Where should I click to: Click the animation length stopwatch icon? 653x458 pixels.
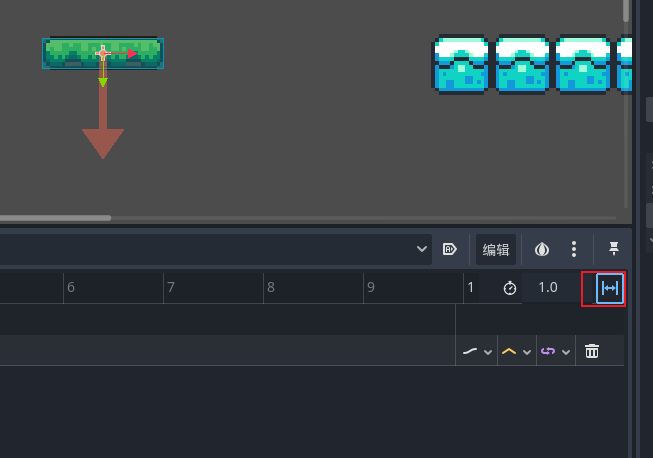click(510, 288)
